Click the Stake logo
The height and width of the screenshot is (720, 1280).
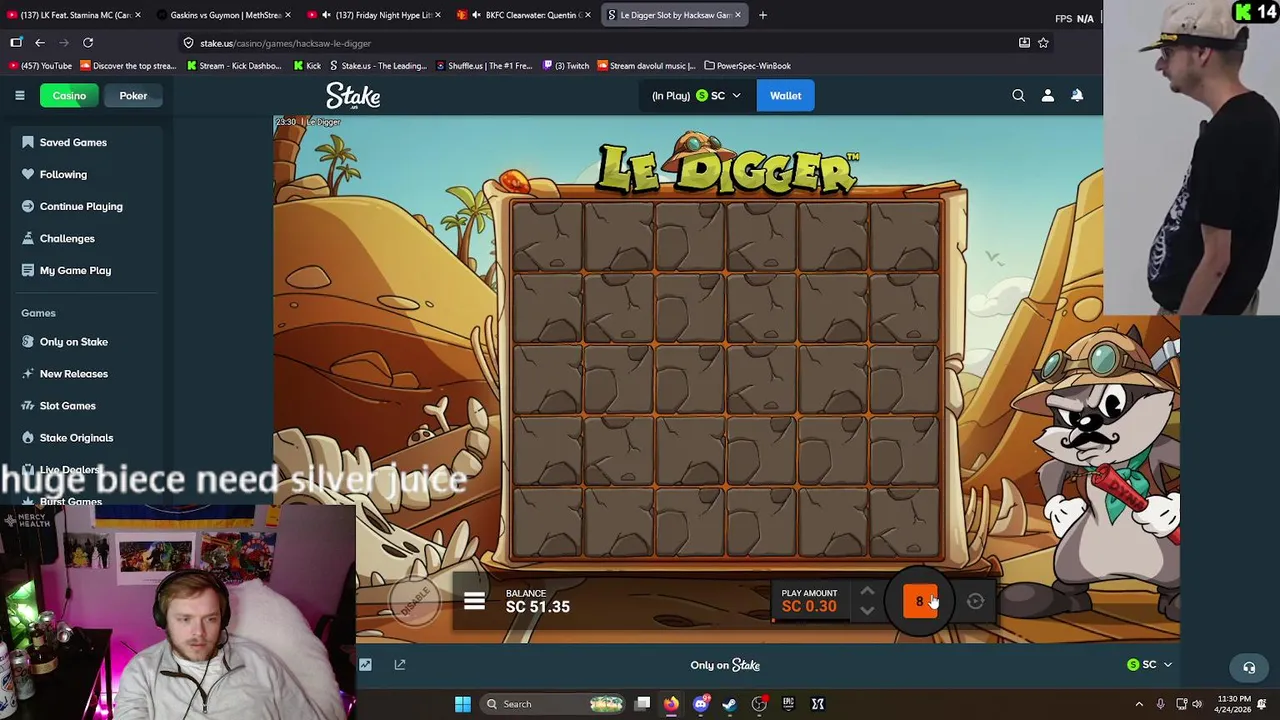pos(353,95)
